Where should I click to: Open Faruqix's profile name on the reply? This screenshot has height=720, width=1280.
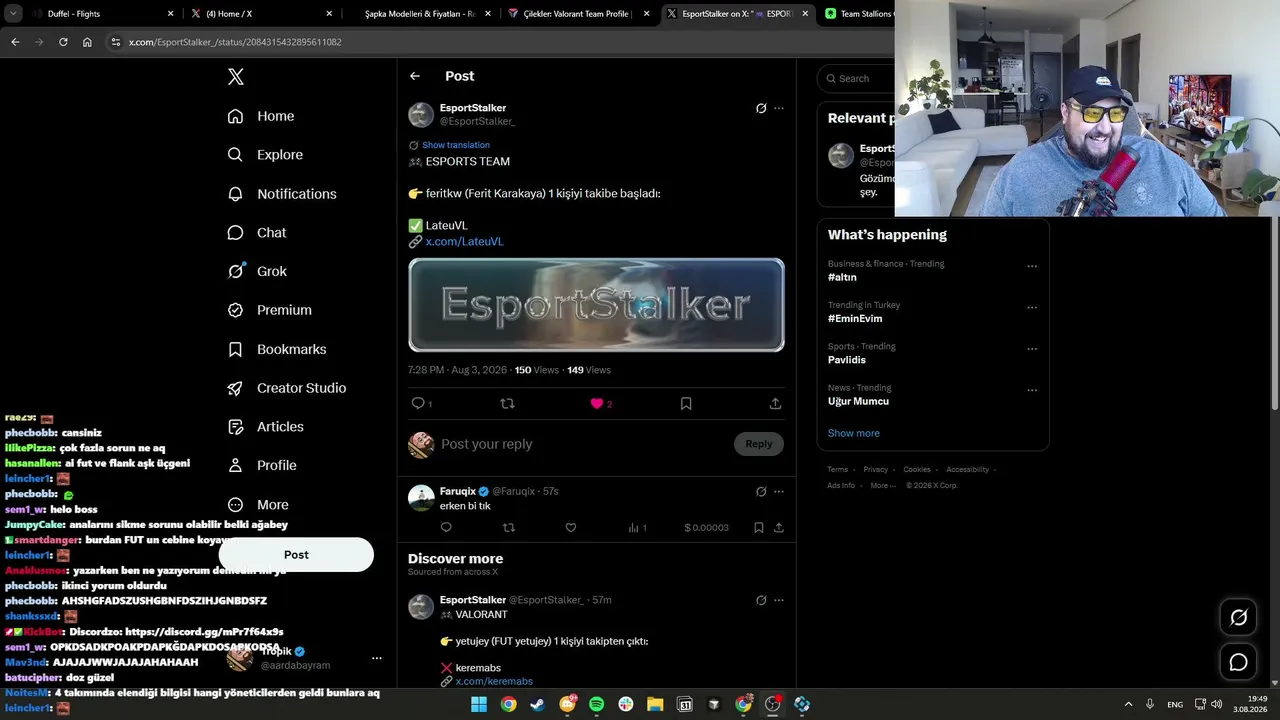pos(458,491)
